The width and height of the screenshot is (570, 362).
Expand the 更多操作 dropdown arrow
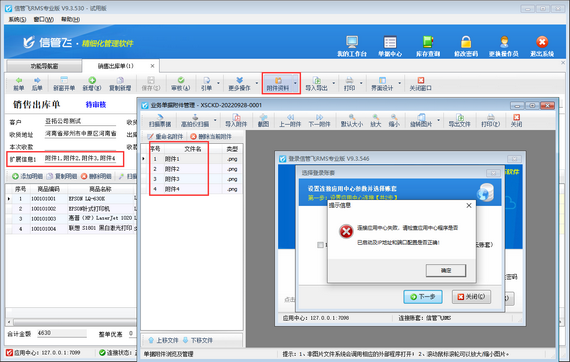pos(257,83)
